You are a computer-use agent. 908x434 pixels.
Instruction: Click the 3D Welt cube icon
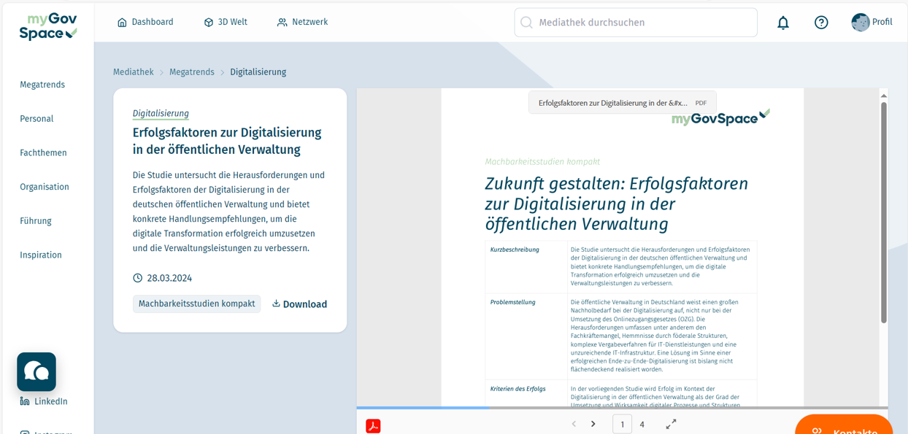click(x=208, y=23)
